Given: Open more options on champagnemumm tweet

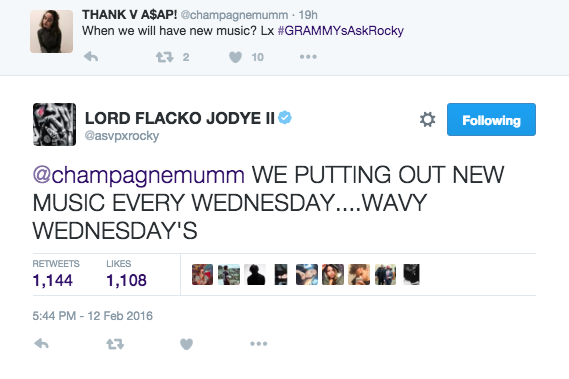Looking at the screenshot, I should click(x=308, y=57).
